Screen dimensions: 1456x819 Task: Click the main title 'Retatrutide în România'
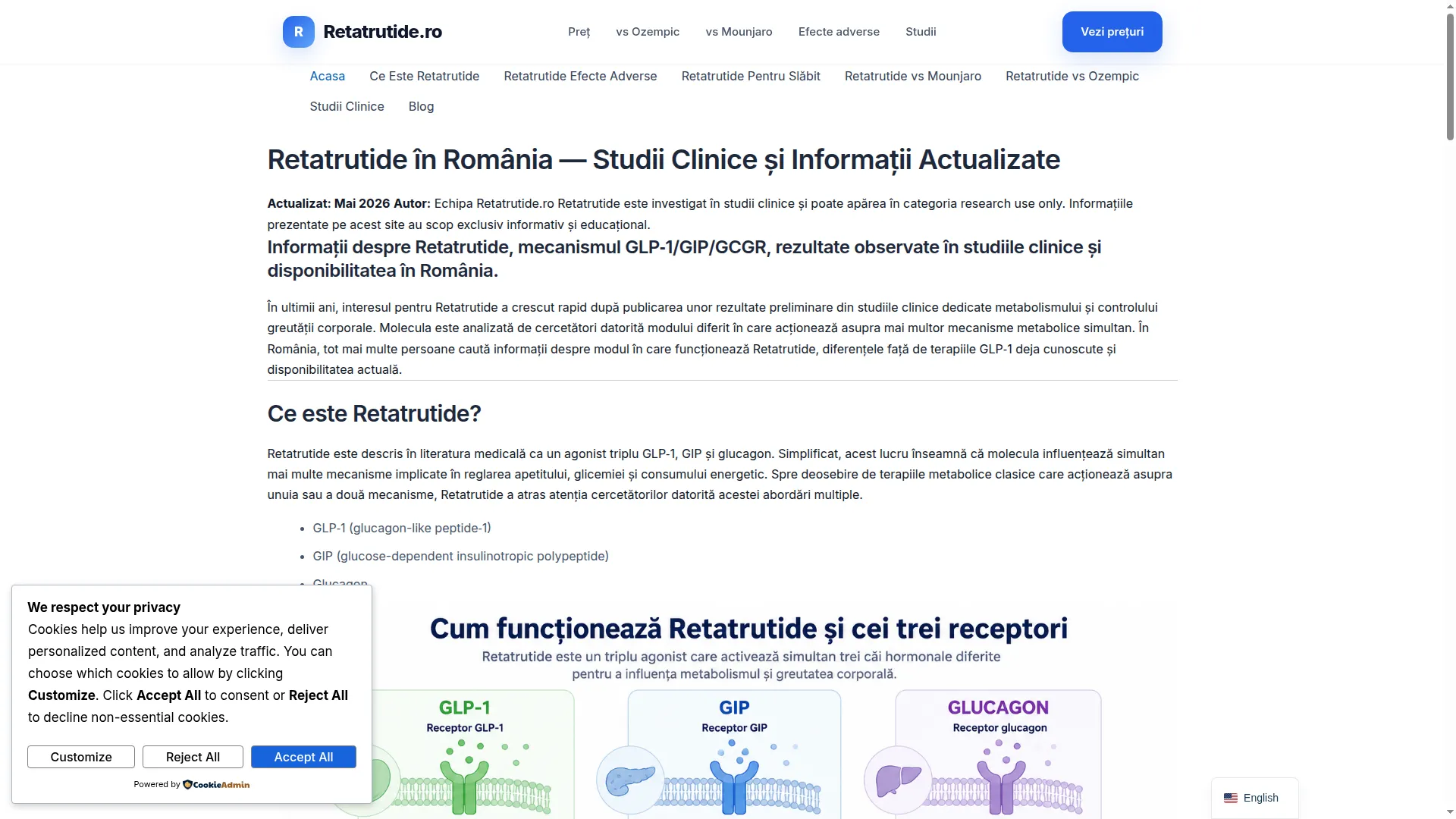410,160
